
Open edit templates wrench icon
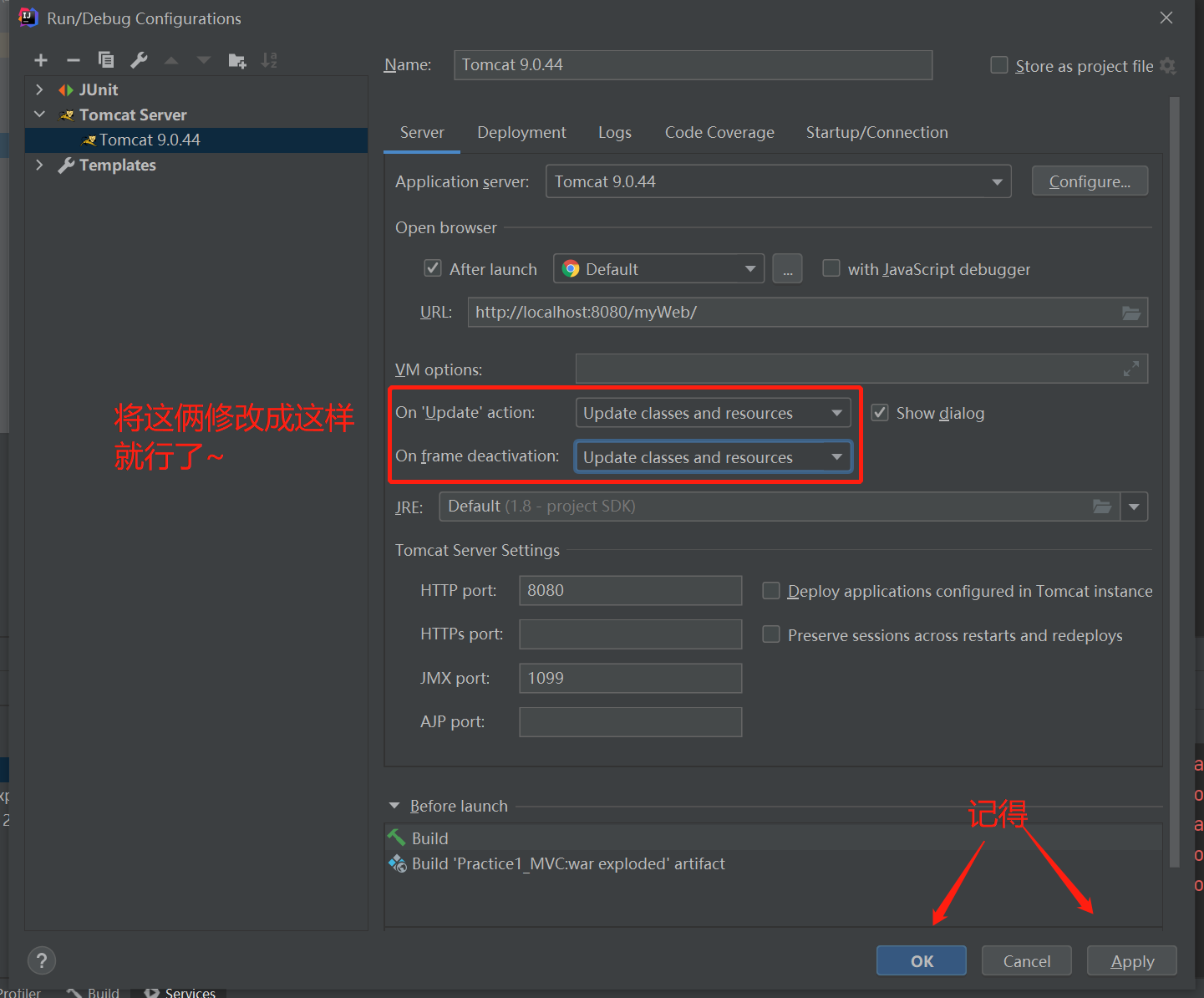pos(139,60)
